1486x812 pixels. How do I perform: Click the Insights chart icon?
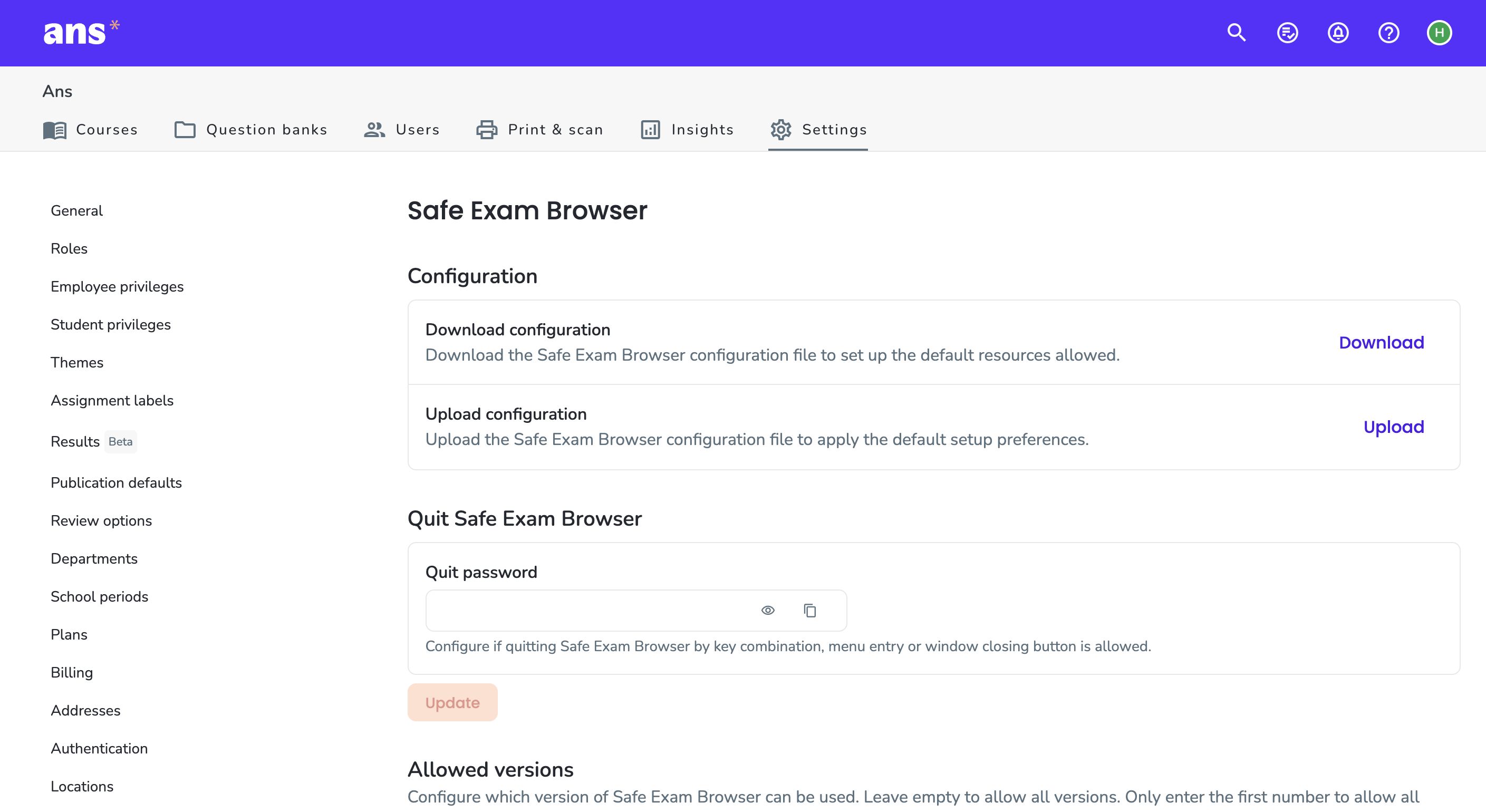click(650, 130)
